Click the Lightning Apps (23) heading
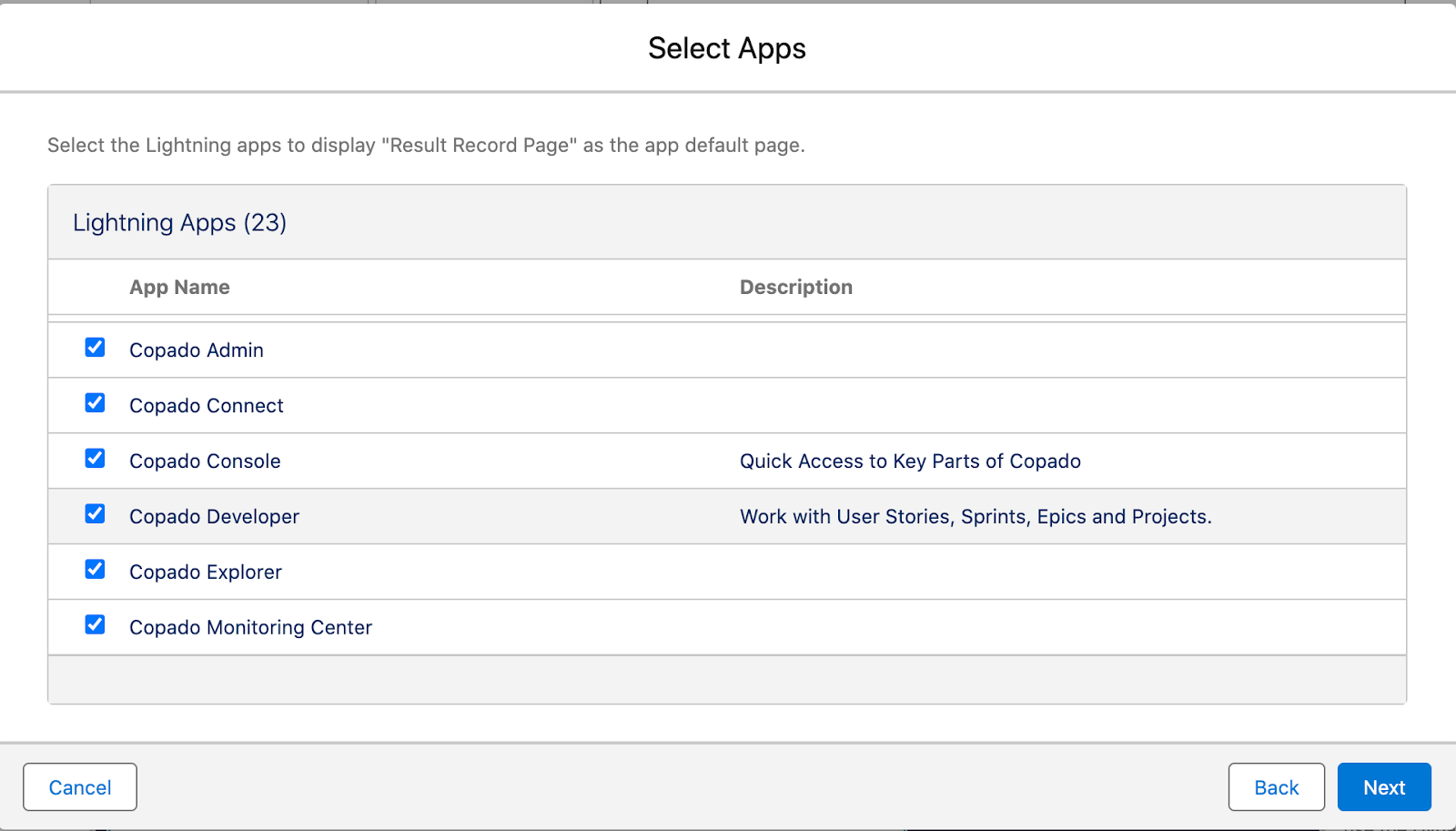 click(x=179, y=223)
